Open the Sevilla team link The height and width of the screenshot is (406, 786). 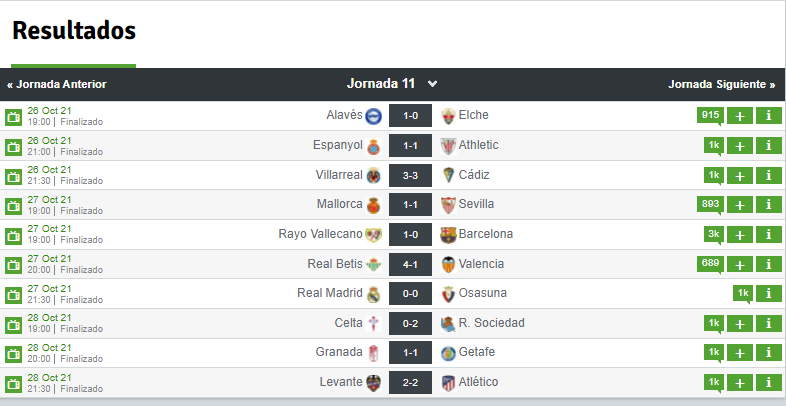[476, 204]
